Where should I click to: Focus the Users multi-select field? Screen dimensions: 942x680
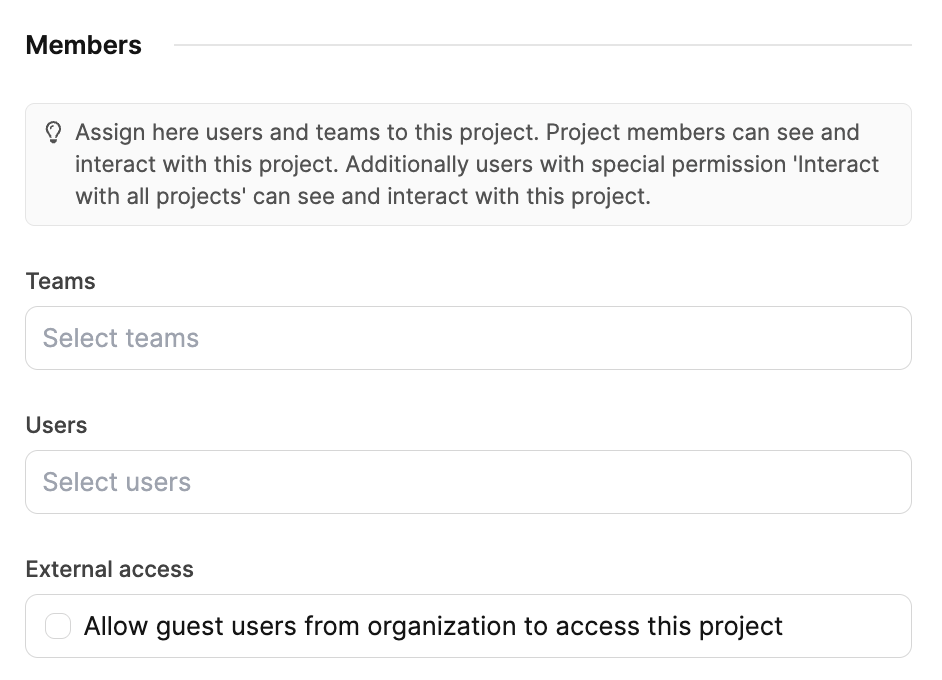coord(600,482)
